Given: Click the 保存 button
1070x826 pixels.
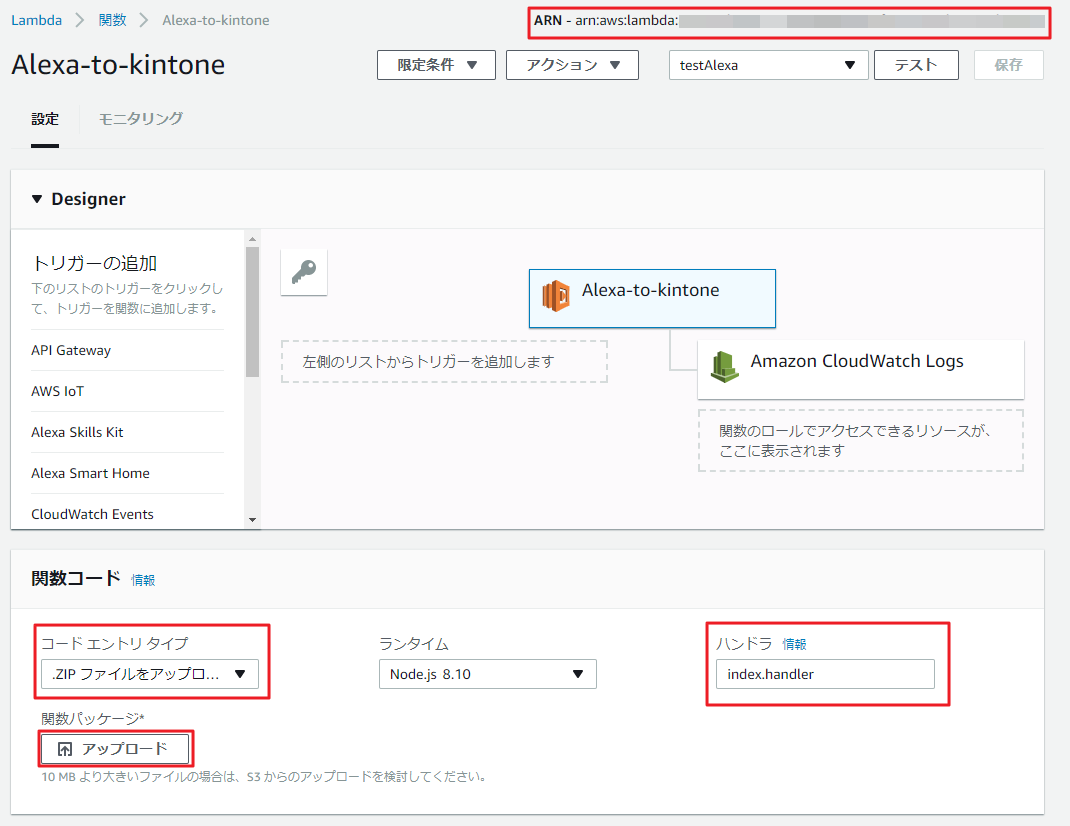Looking at the screenshot, I should 1009,65.
